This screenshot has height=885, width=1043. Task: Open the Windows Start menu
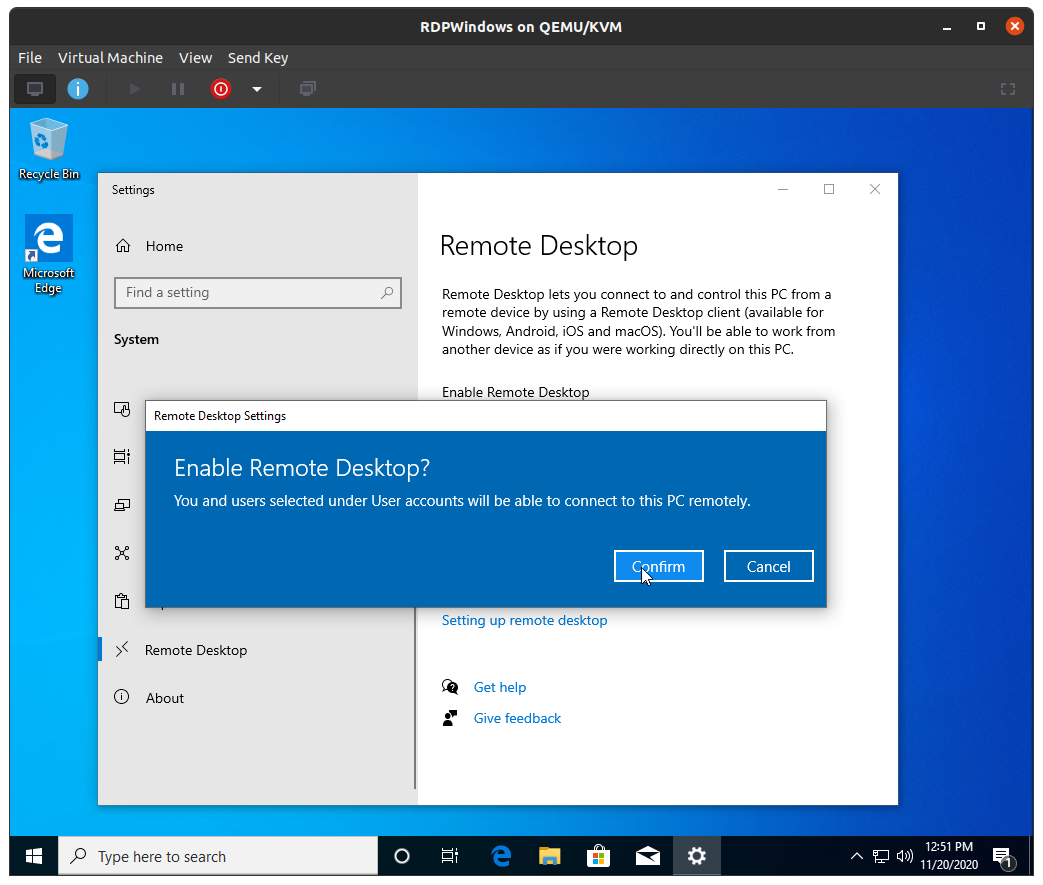pos(33,856)
